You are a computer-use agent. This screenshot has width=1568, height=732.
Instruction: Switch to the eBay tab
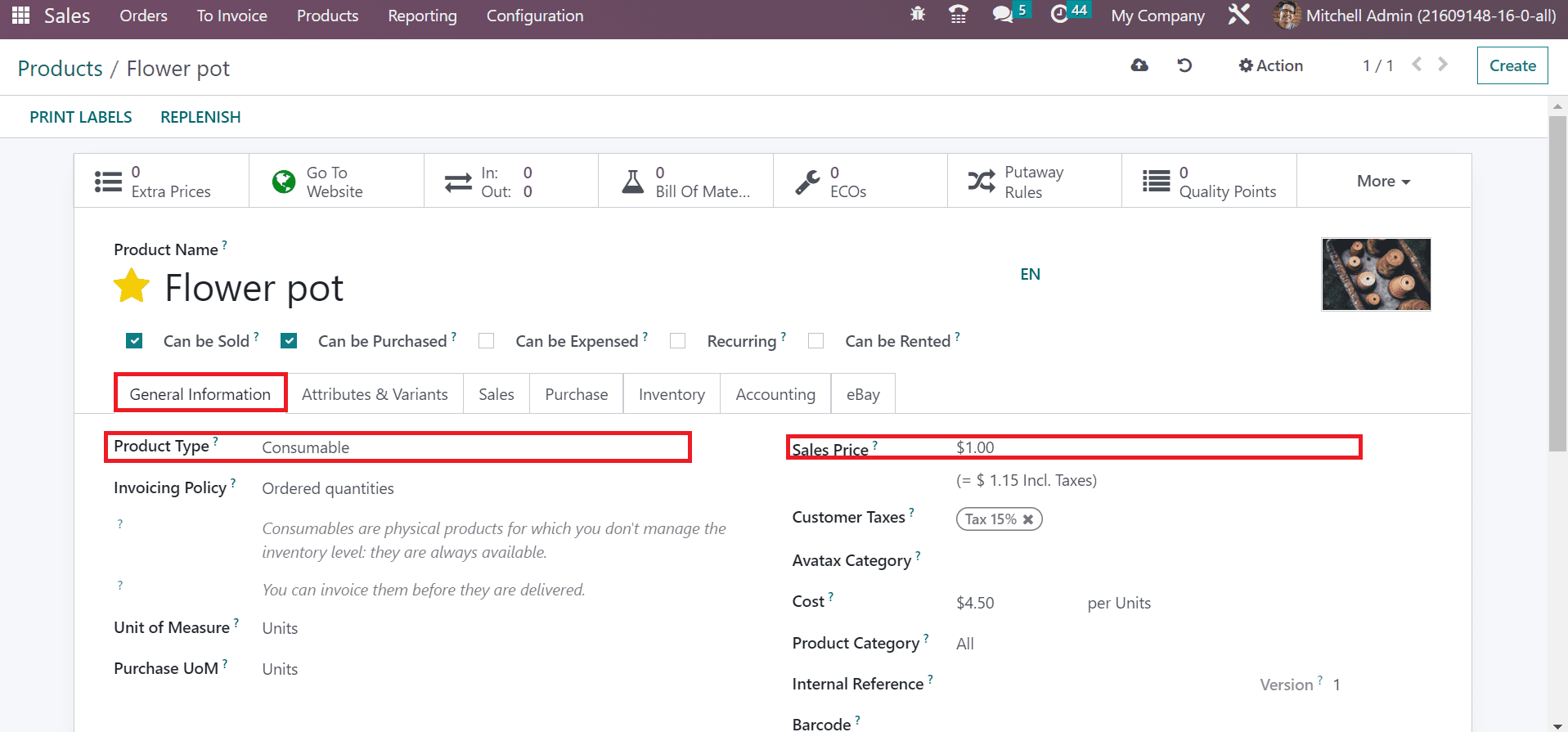point(863,394)
